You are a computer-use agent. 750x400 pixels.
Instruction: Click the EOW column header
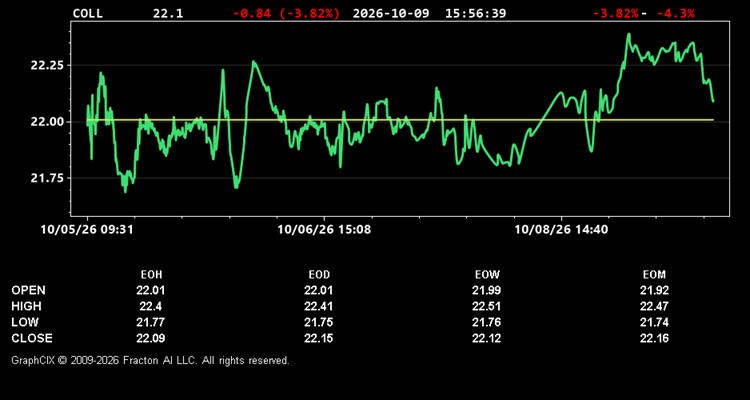(486, 275)
